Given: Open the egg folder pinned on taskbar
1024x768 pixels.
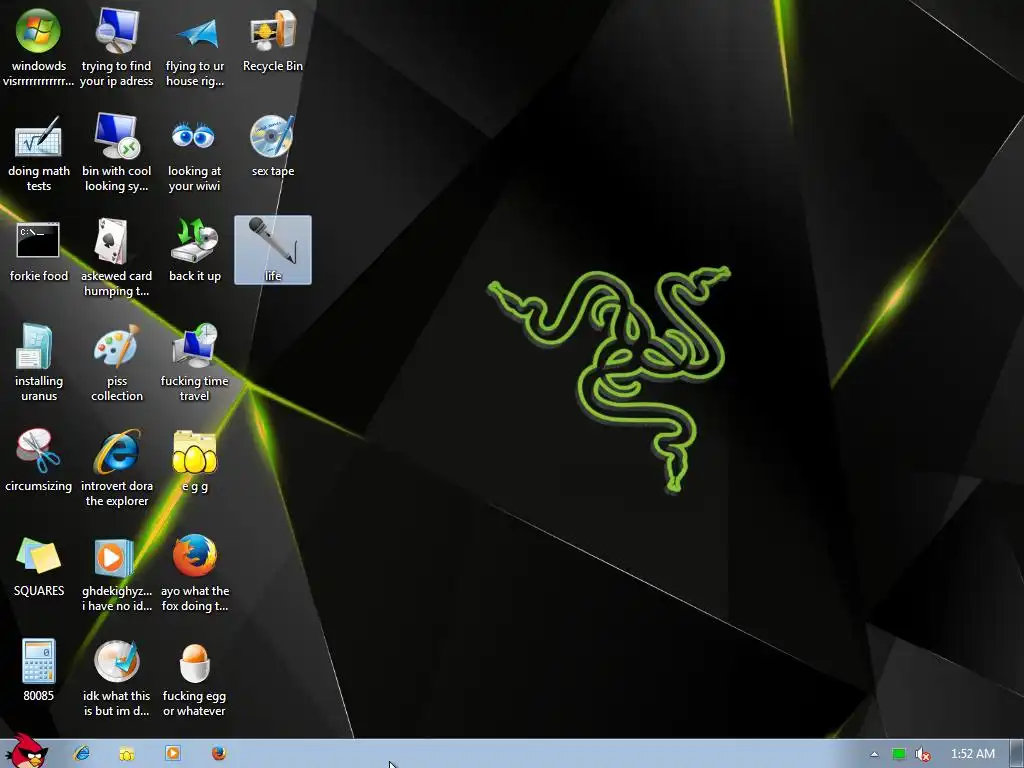Looking at the screenshot, I should [127, 754].
